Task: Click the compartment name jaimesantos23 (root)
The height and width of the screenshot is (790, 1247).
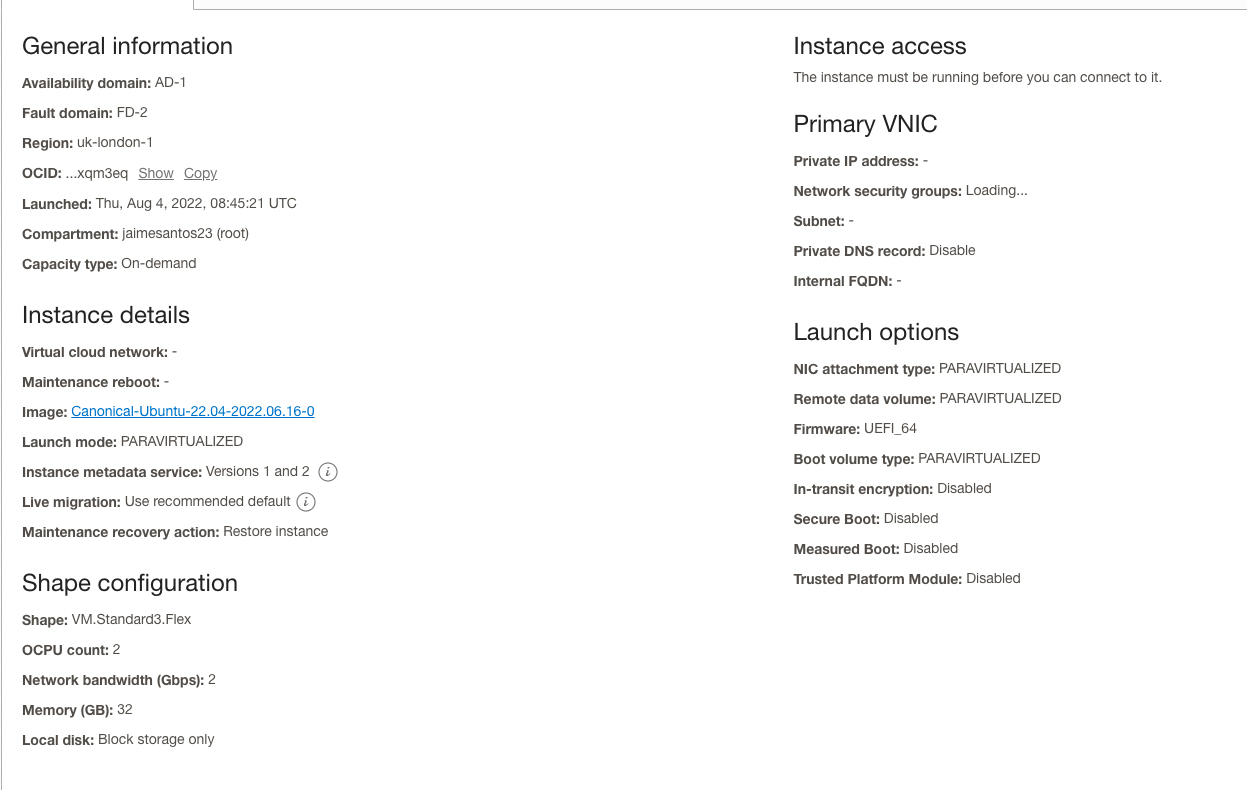Action: coord(186,233)
